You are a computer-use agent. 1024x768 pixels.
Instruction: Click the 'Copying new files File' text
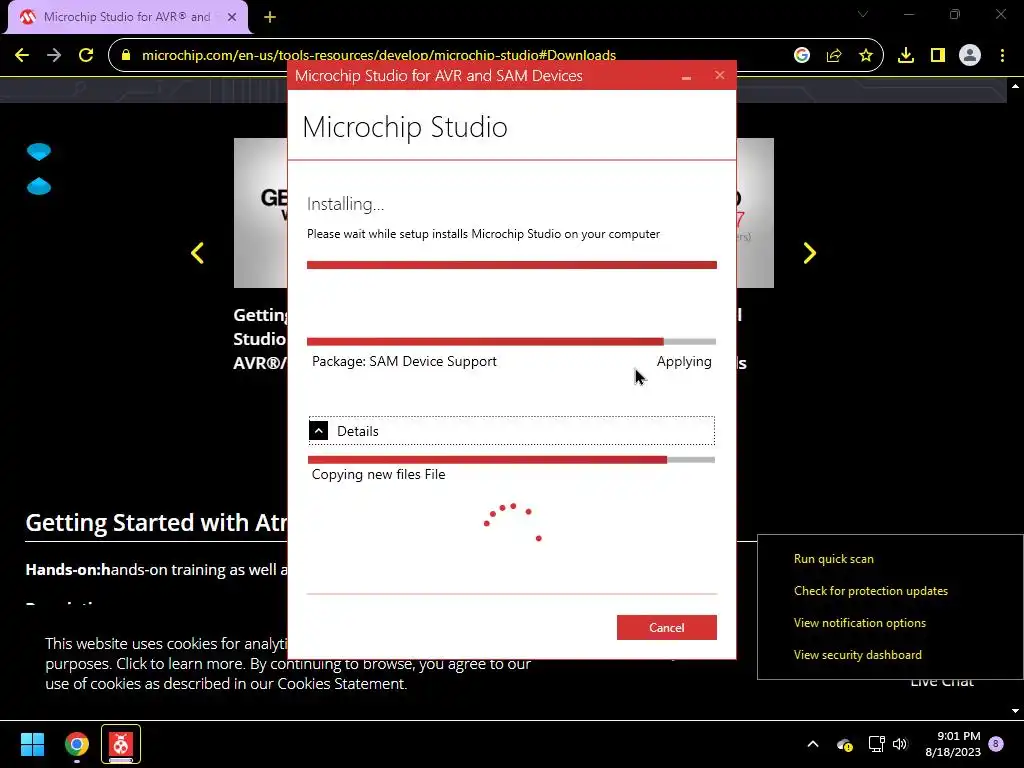(x=379, y=475)
